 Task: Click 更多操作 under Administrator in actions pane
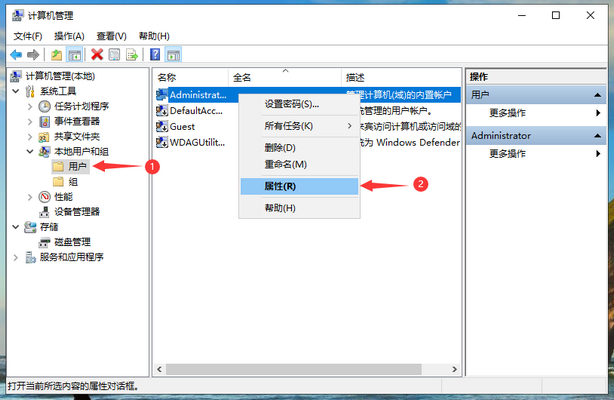click(x=507, y=153)
